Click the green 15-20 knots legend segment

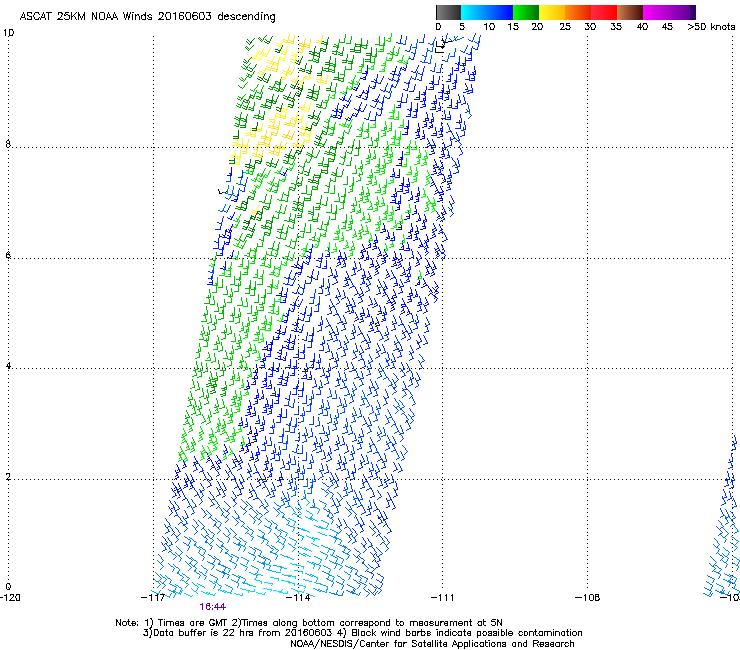(x=526, y=12)
